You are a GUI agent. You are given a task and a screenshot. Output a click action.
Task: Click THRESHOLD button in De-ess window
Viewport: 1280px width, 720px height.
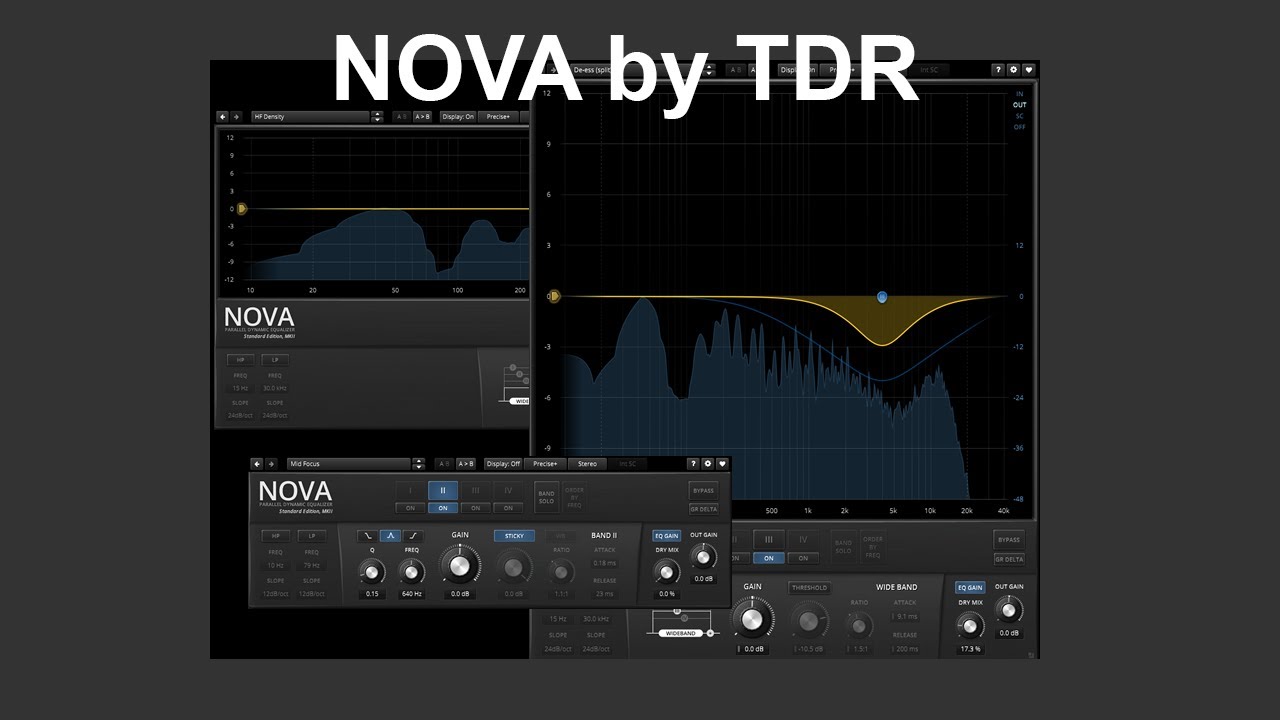pyautogui.click(x=809, y=588)
